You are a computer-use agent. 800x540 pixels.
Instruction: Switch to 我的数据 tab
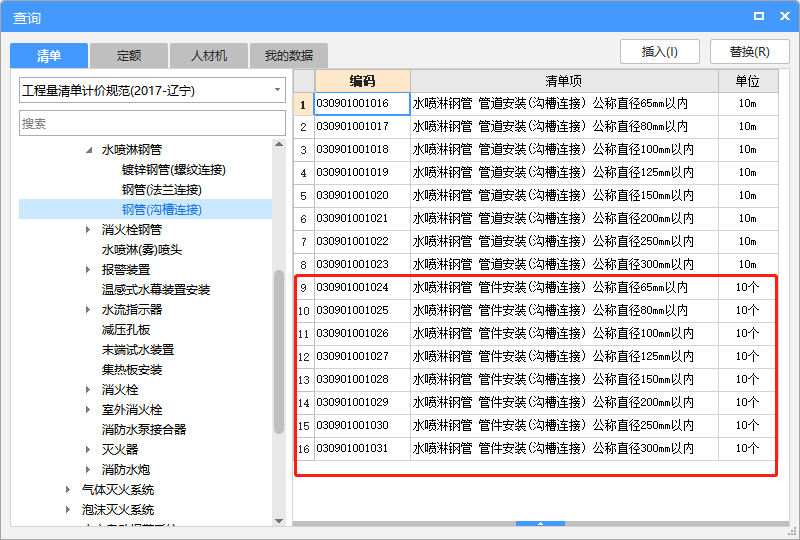pos(289,55)
